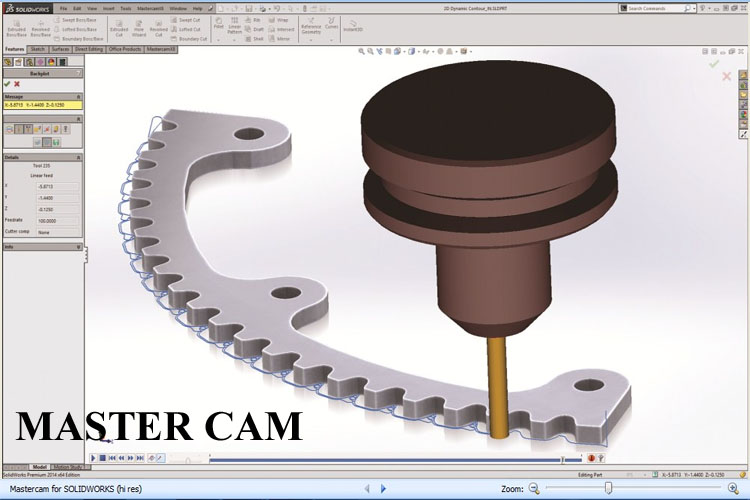Screen dimensions: 750x500
Task: Play the backplot simulation
Action: pyautogui.click(x=93, y=458)
